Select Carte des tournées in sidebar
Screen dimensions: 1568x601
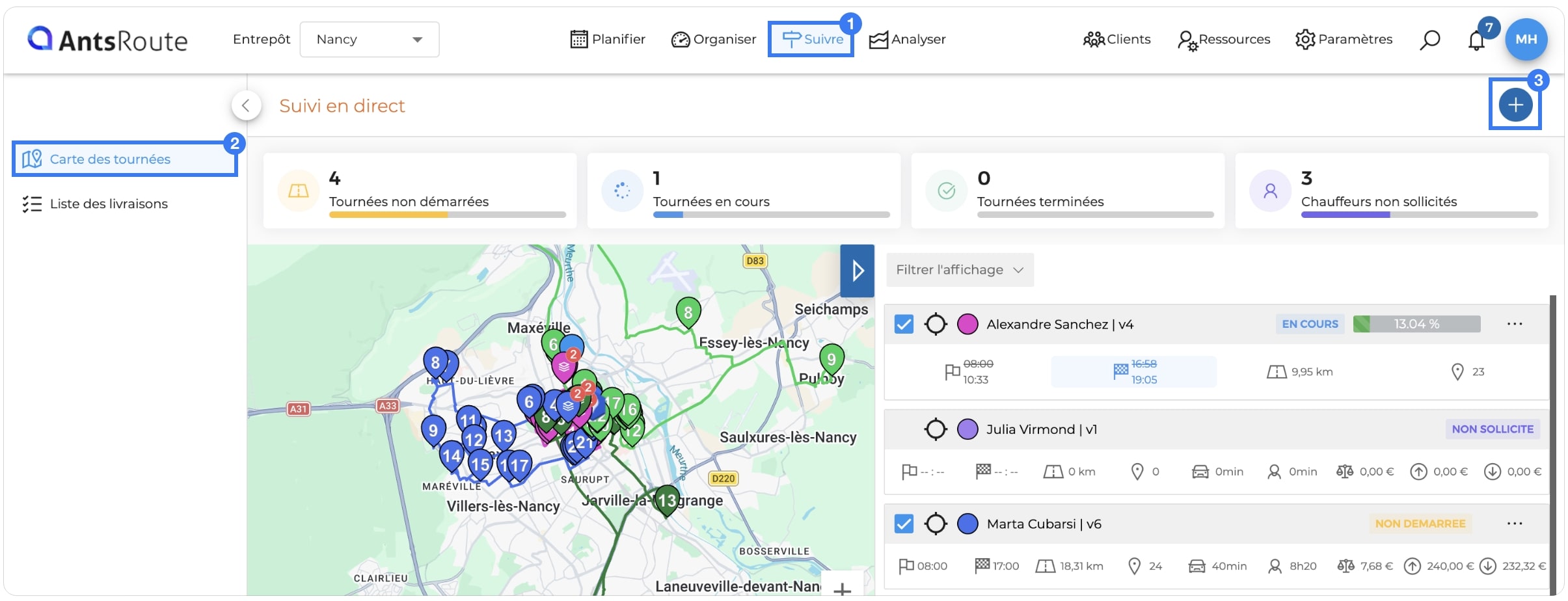(x=124, y=159)
